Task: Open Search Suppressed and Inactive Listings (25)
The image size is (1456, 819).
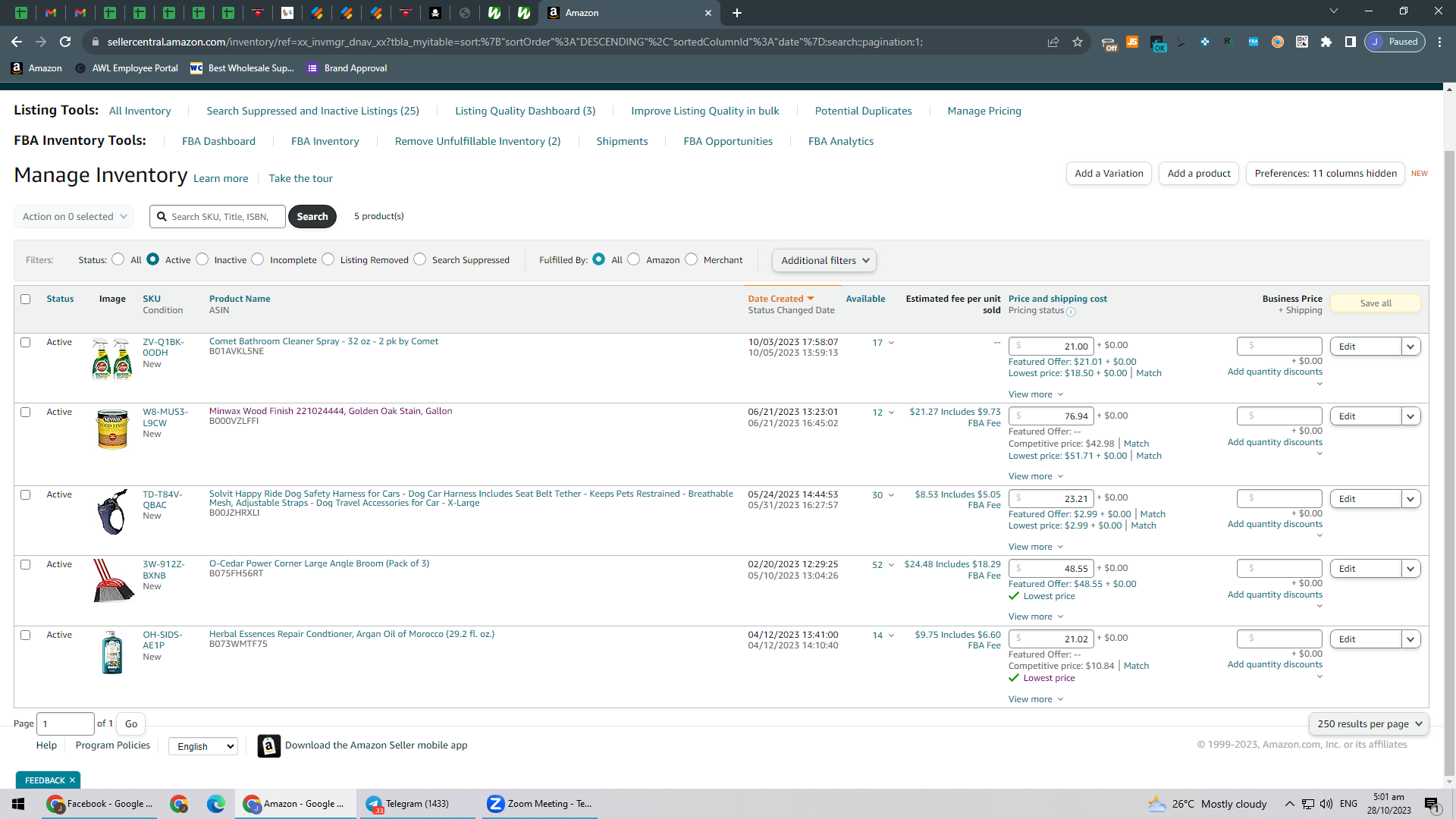Action: (313, 111)
